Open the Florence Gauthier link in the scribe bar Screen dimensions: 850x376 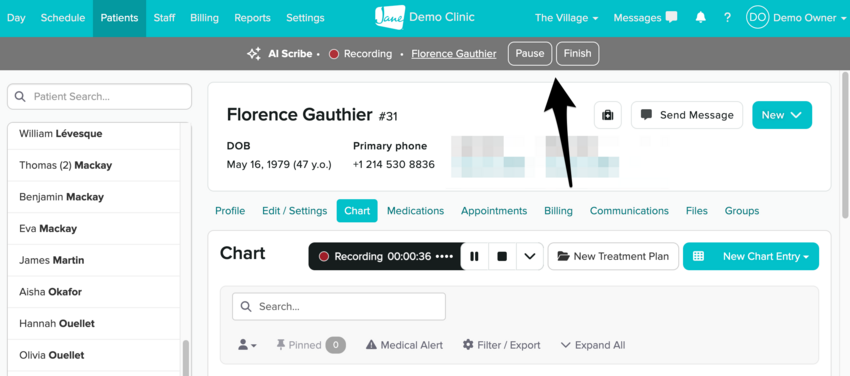point(454,54)
